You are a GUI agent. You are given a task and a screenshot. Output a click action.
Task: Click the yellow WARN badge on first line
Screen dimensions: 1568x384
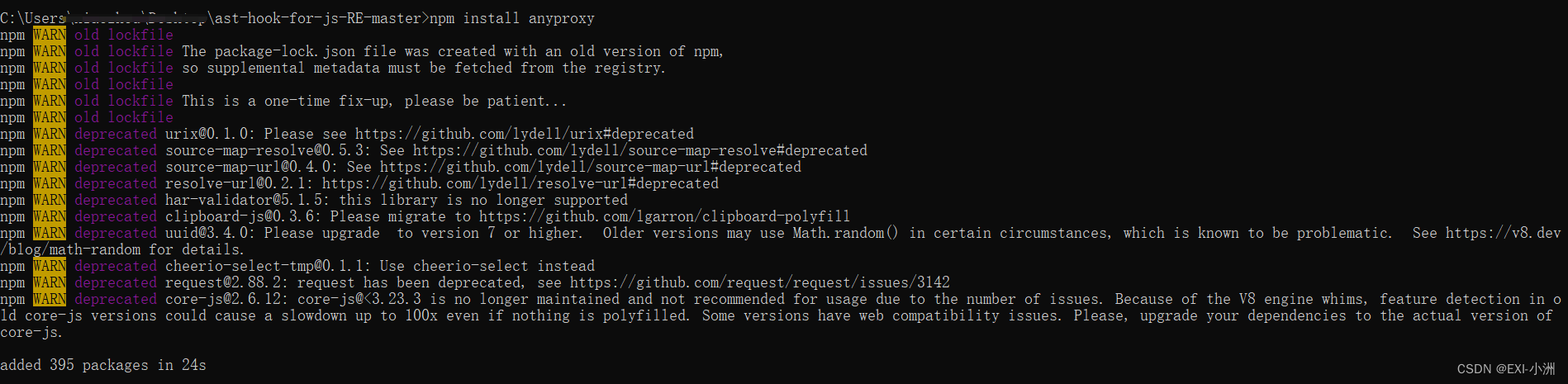pyautogui.click(x=50, y=35)
